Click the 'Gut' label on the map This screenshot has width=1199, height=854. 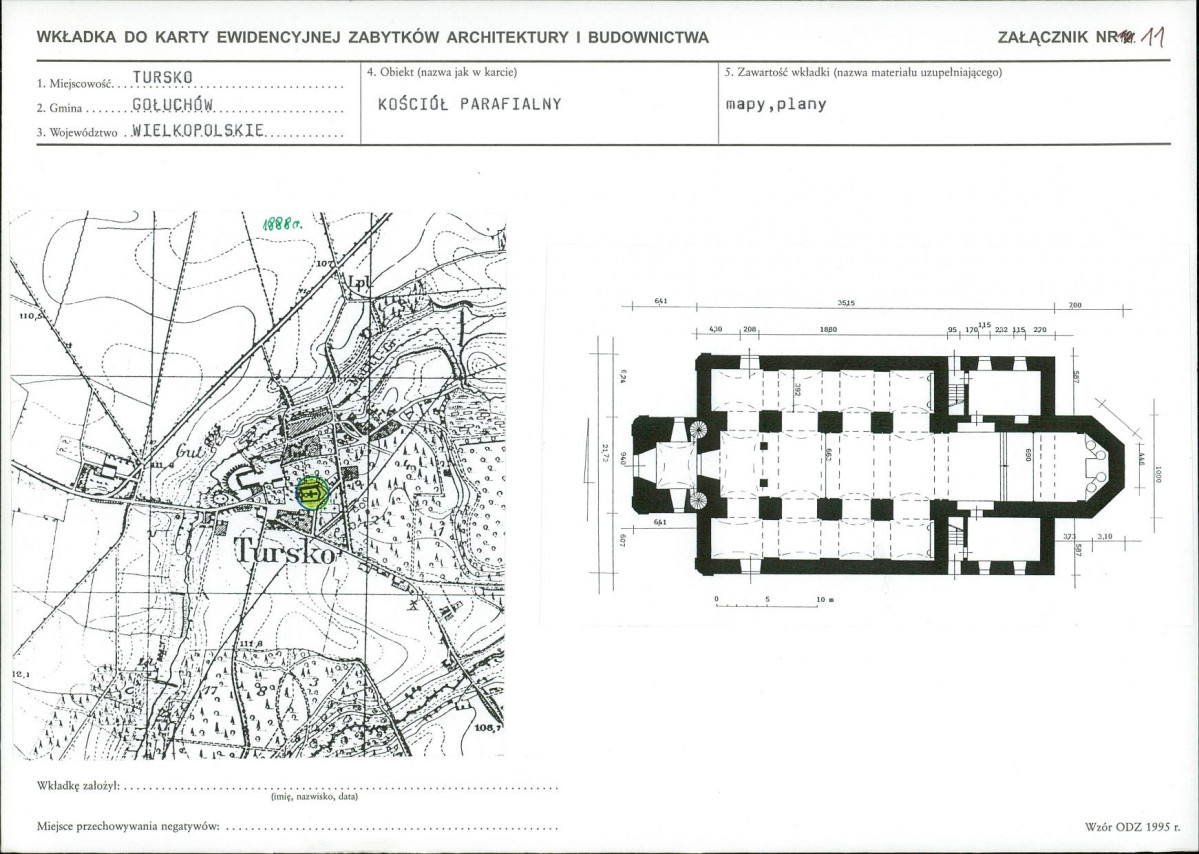tap(189, 450)
